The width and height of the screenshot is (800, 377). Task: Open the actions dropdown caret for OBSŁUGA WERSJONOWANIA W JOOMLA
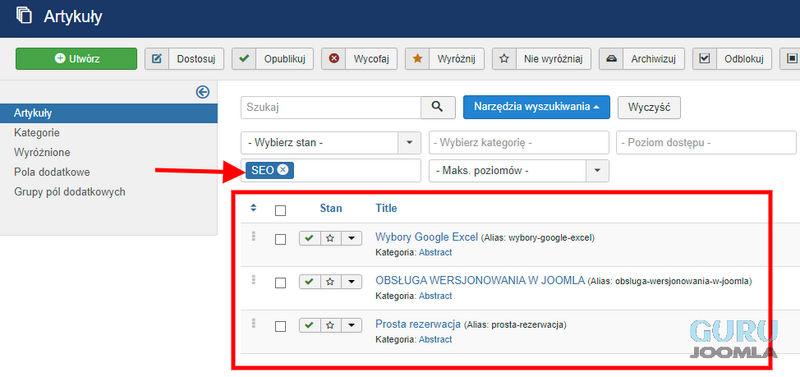pos(351,282)
